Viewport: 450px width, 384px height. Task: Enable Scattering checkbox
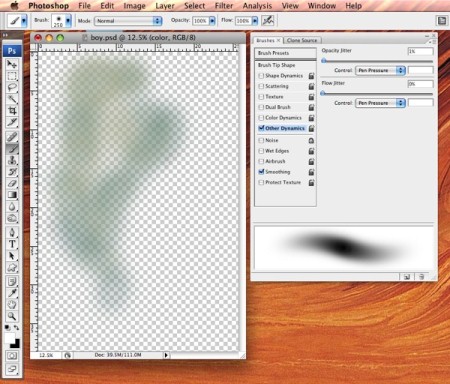pyautogui.click(x=261, y=86)
